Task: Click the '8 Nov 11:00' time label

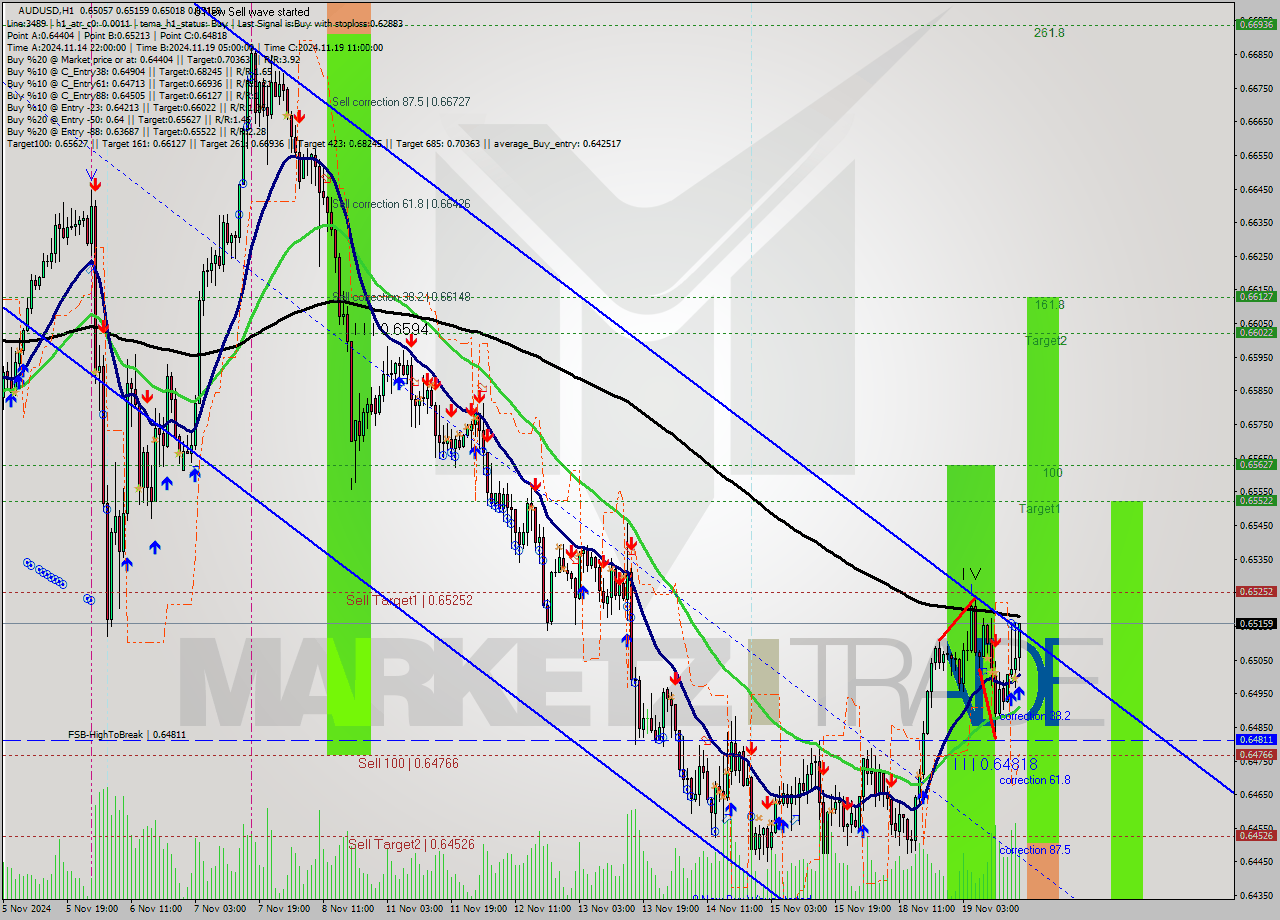Action: coord(347,910)
